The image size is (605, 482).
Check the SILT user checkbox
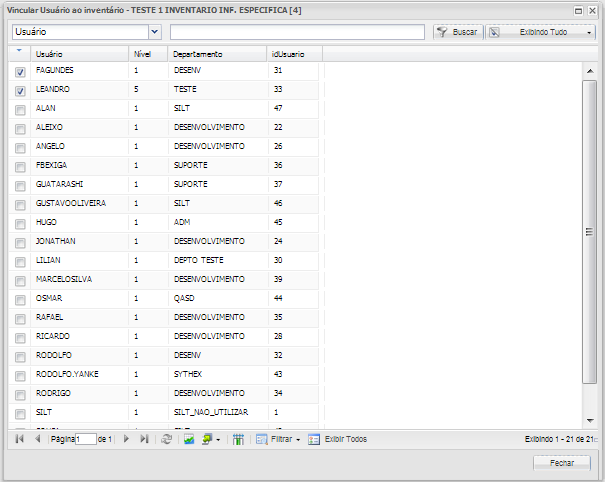(20, 414)
